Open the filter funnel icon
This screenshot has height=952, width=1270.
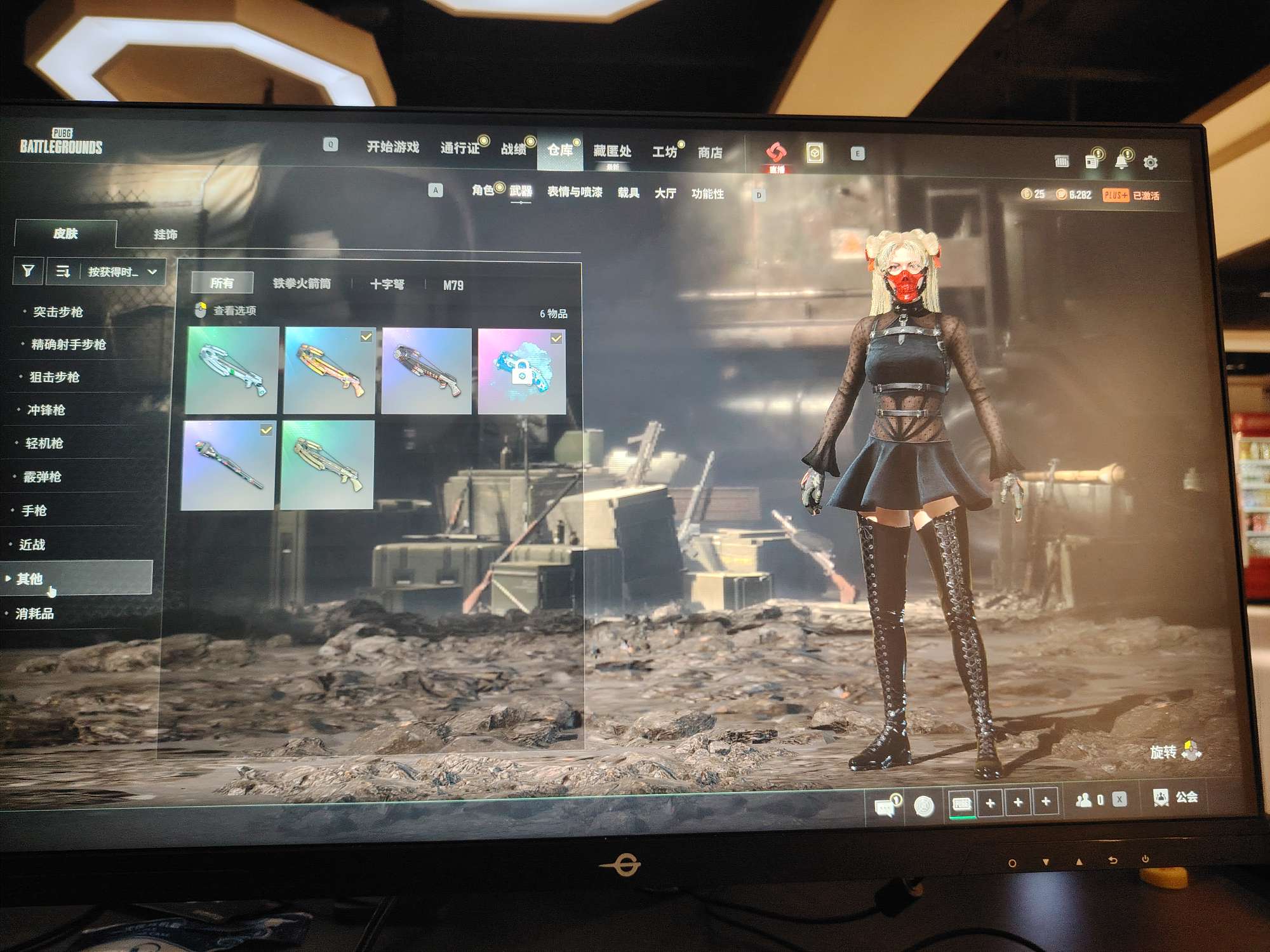[x=28, y=271]
